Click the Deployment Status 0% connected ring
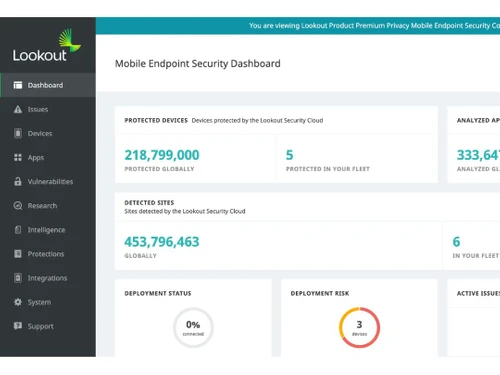Screen dimensions: 500x375 193,328
